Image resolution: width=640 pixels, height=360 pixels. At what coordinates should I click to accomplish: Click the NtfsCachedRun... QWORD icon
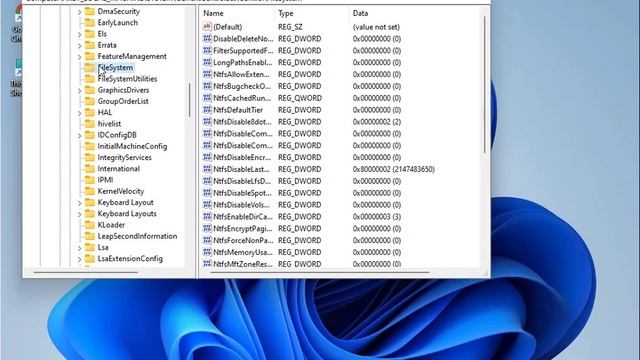(x=207, y=98)
